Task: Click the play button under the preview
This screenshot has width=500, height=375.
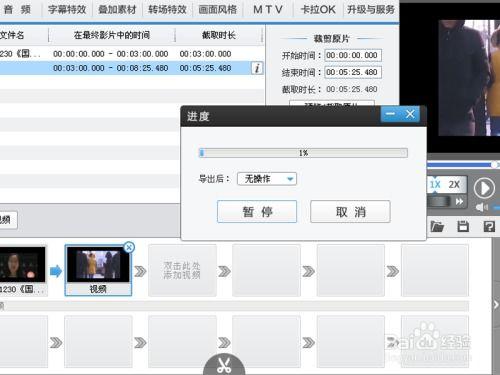Action: click(x=484, y=188)
